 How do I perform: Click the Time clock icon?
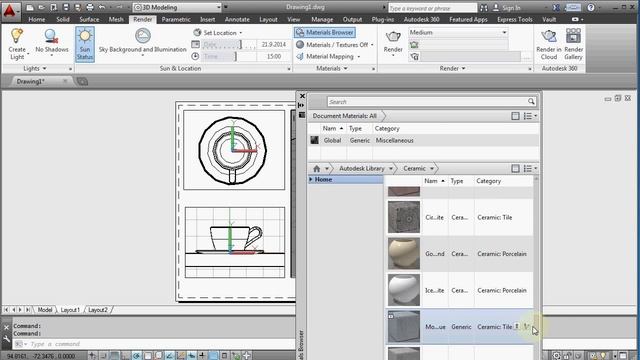(195, 56)
